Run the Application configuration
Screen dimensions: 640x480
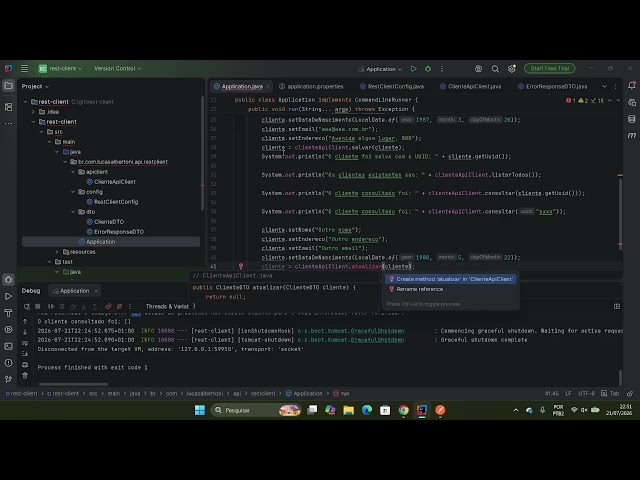click(413, 69)
